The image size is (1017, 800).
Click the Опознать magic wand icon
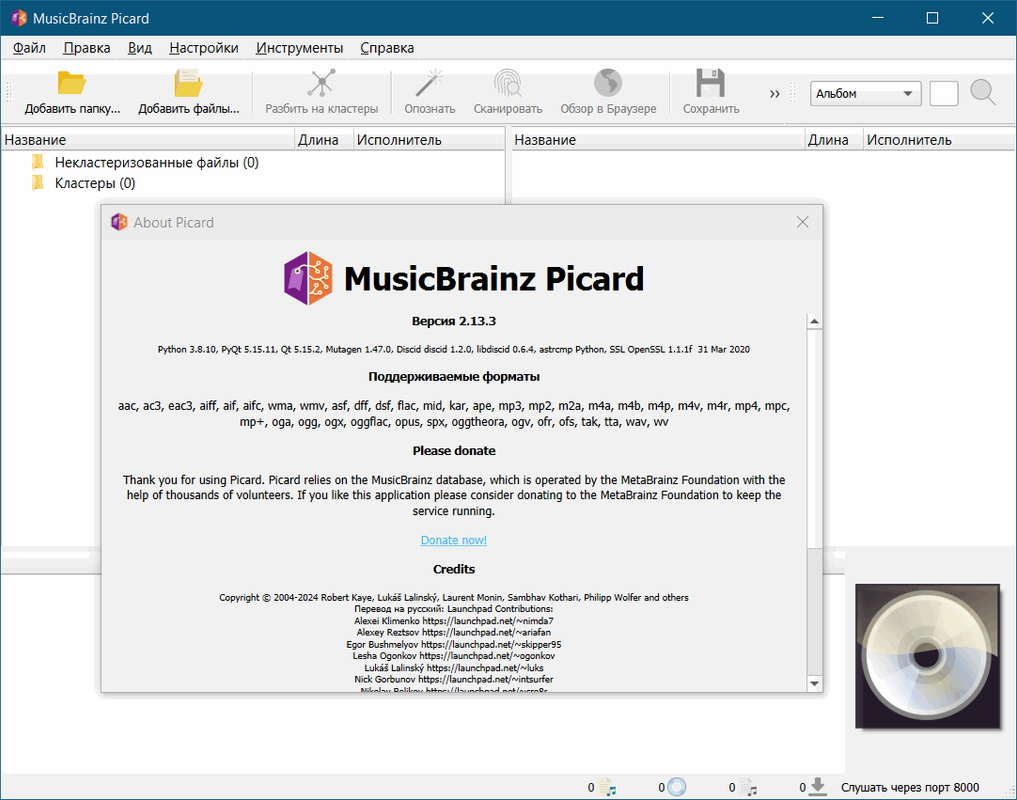[x=429, y=84]
